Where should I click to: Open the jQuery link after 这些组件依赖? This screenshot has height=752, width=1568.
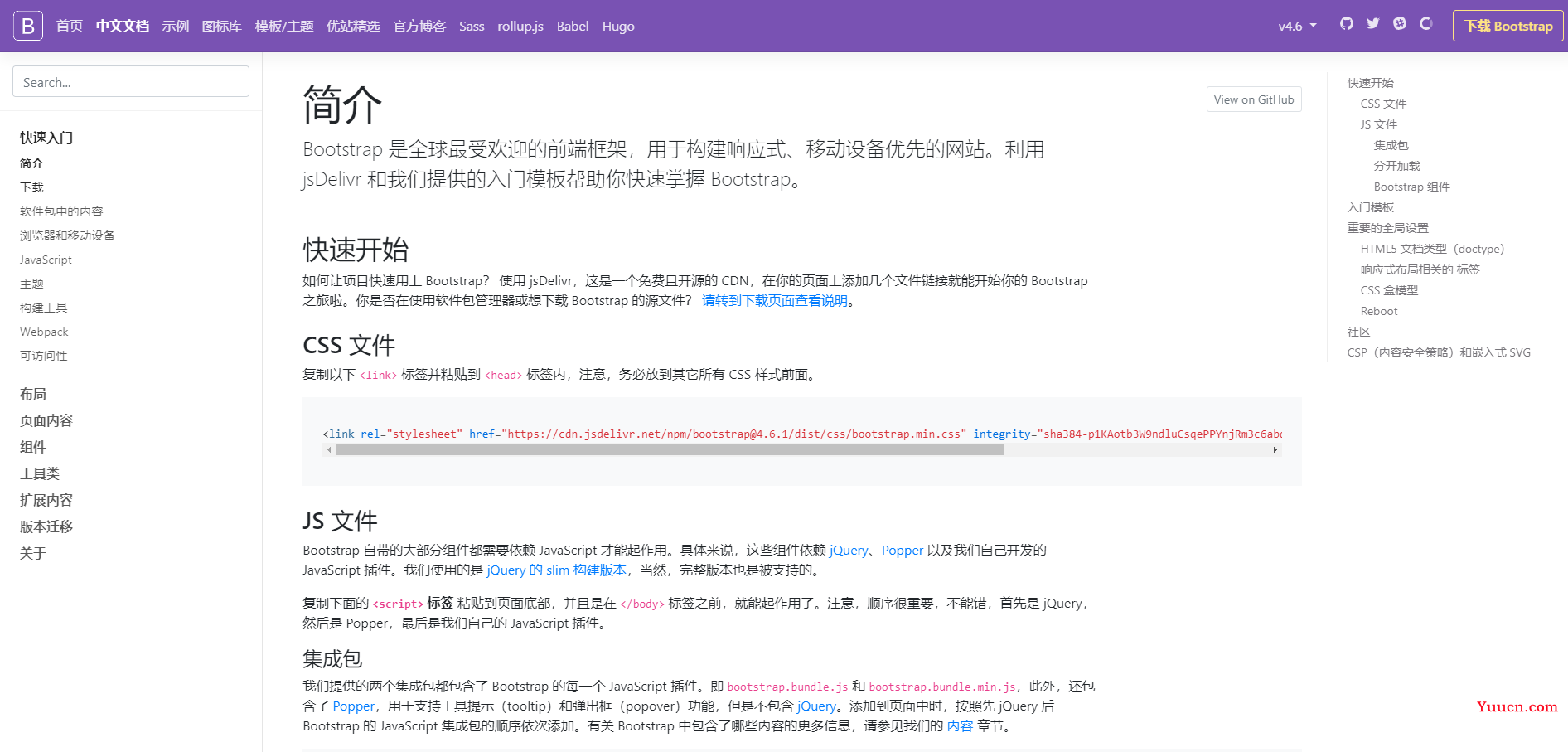click(x=849, y=550)
